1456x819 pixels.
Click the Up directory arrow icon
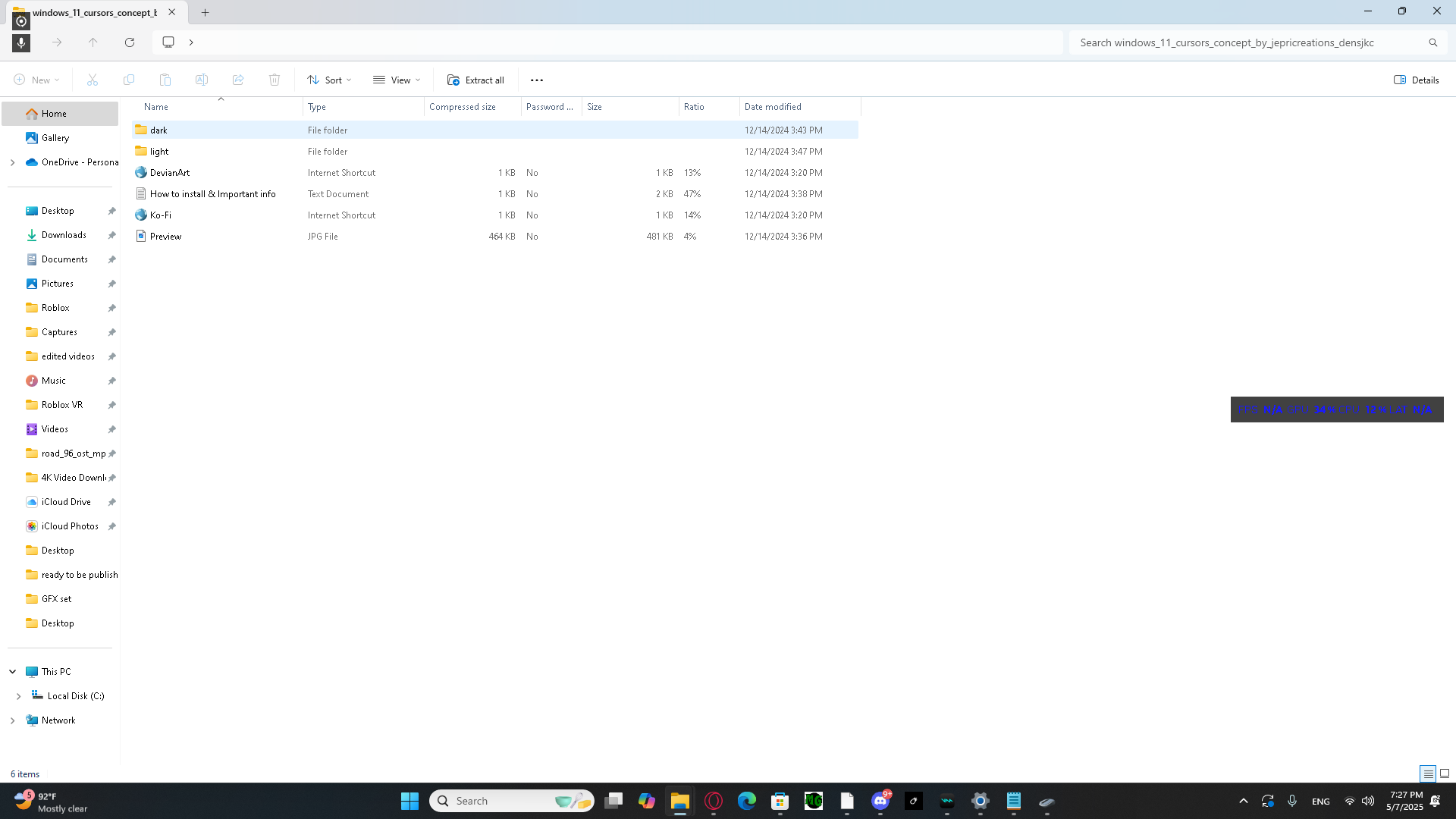click(93, 42)
